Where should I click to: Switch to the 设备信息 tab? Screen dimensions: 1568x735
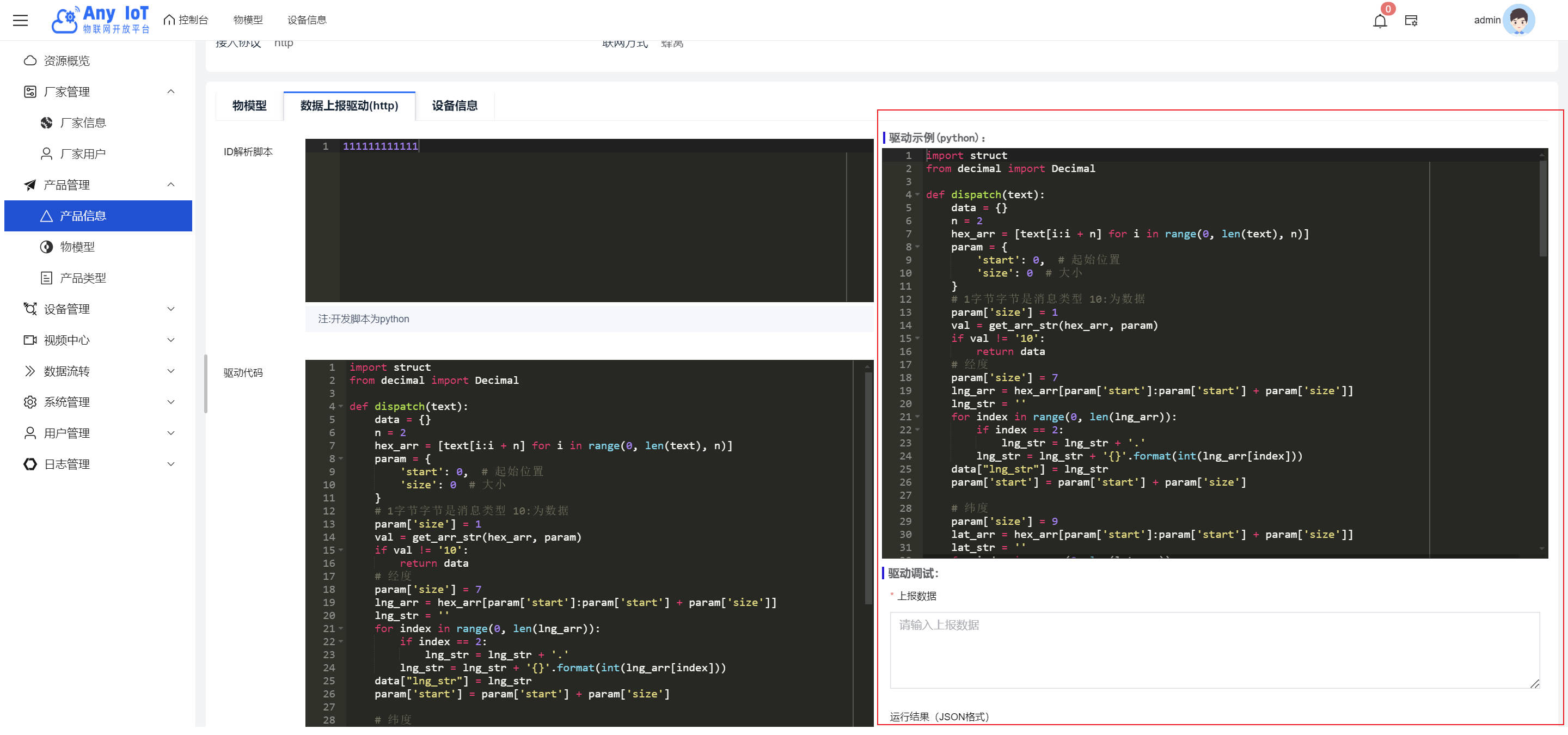point(454,106)
